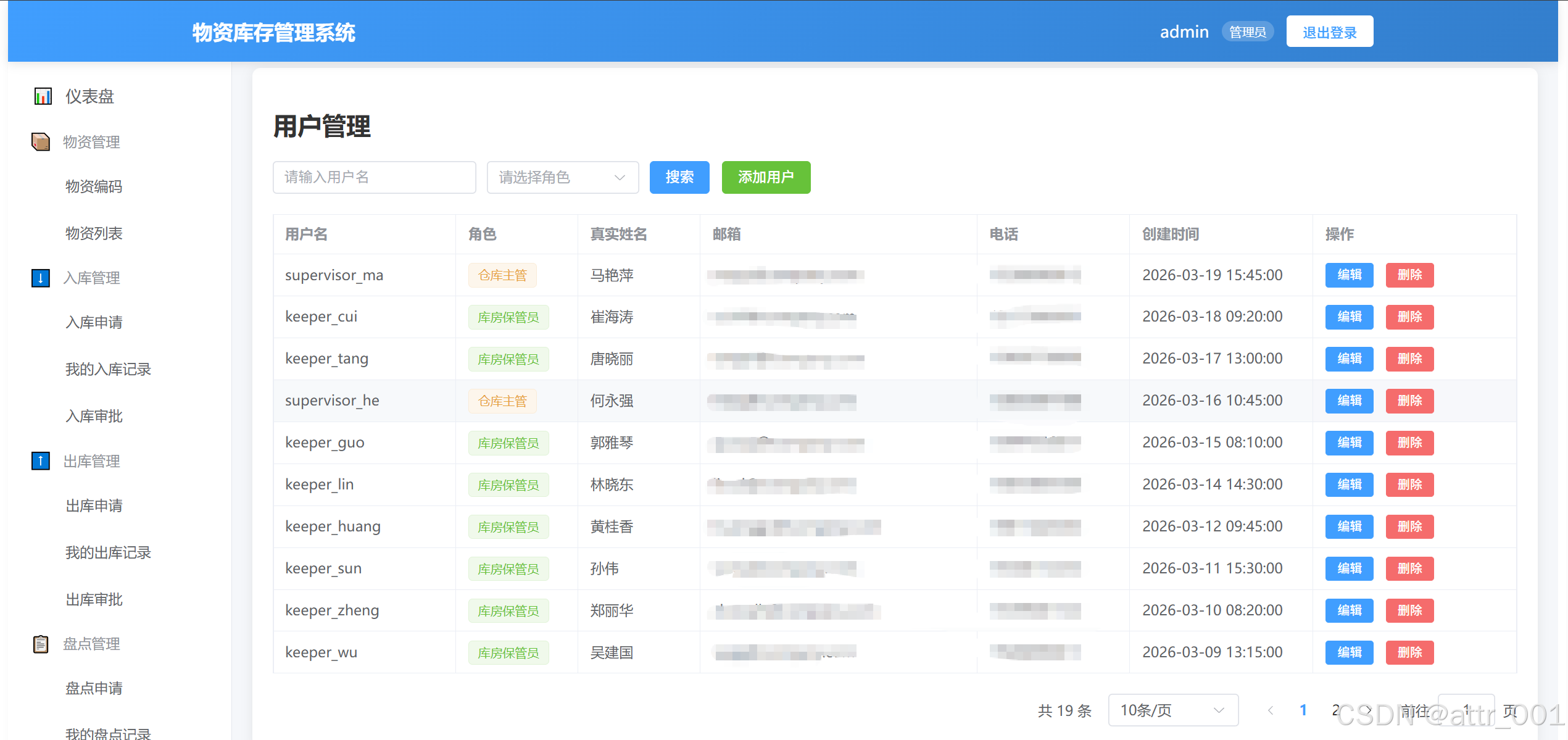This screenshot has height=740, width=1568.
Task: Delete user keeper_sun
Action: [x=1409, y=569]
